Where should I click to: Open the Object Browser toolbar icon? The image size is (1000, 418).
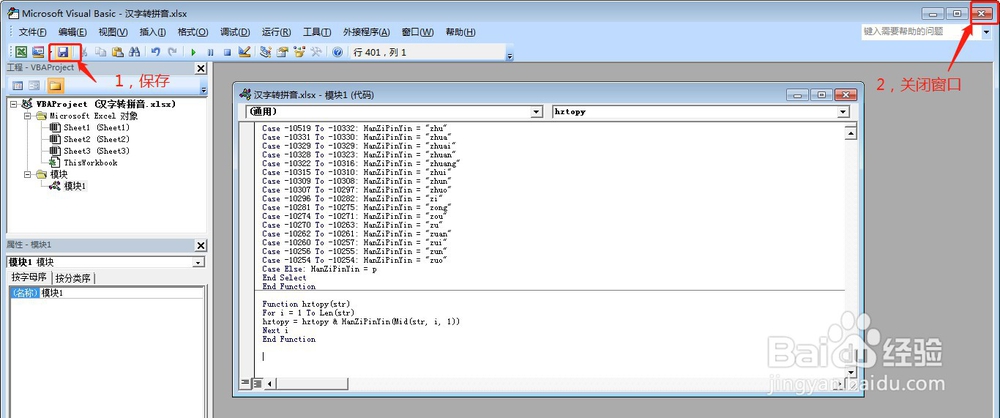[299, 52]
